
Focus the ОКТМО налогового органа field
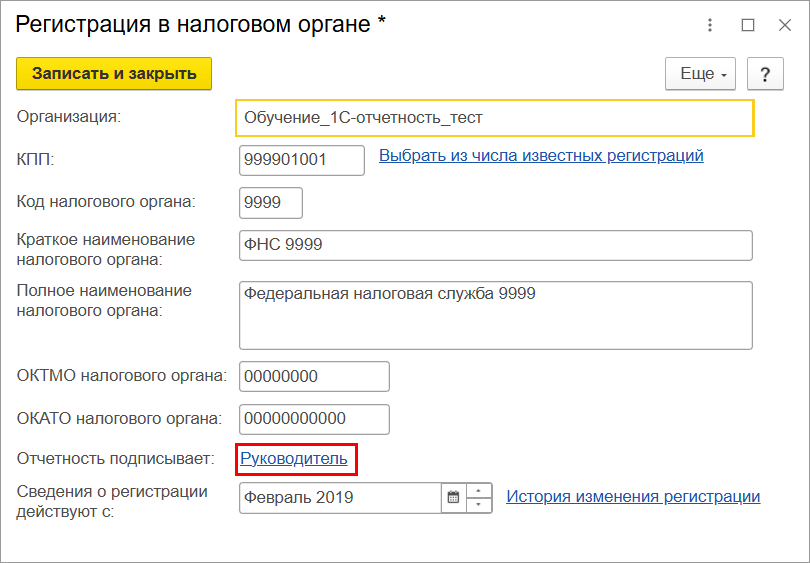point(314,377)
